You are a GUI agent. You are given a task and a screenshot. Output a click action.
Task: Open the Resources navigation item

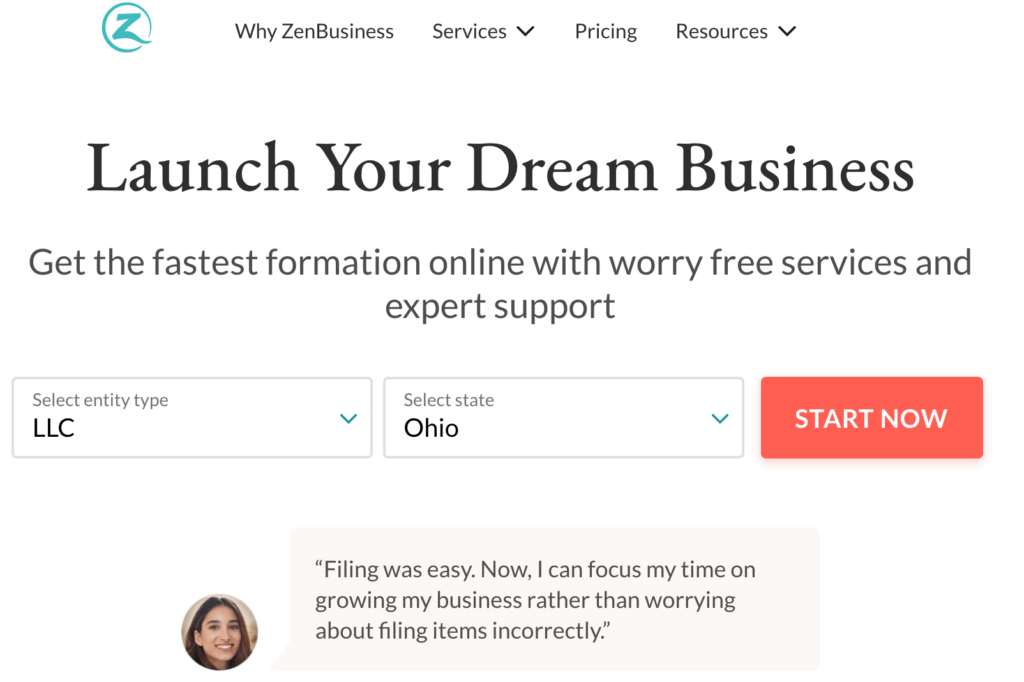coord(722,31)
